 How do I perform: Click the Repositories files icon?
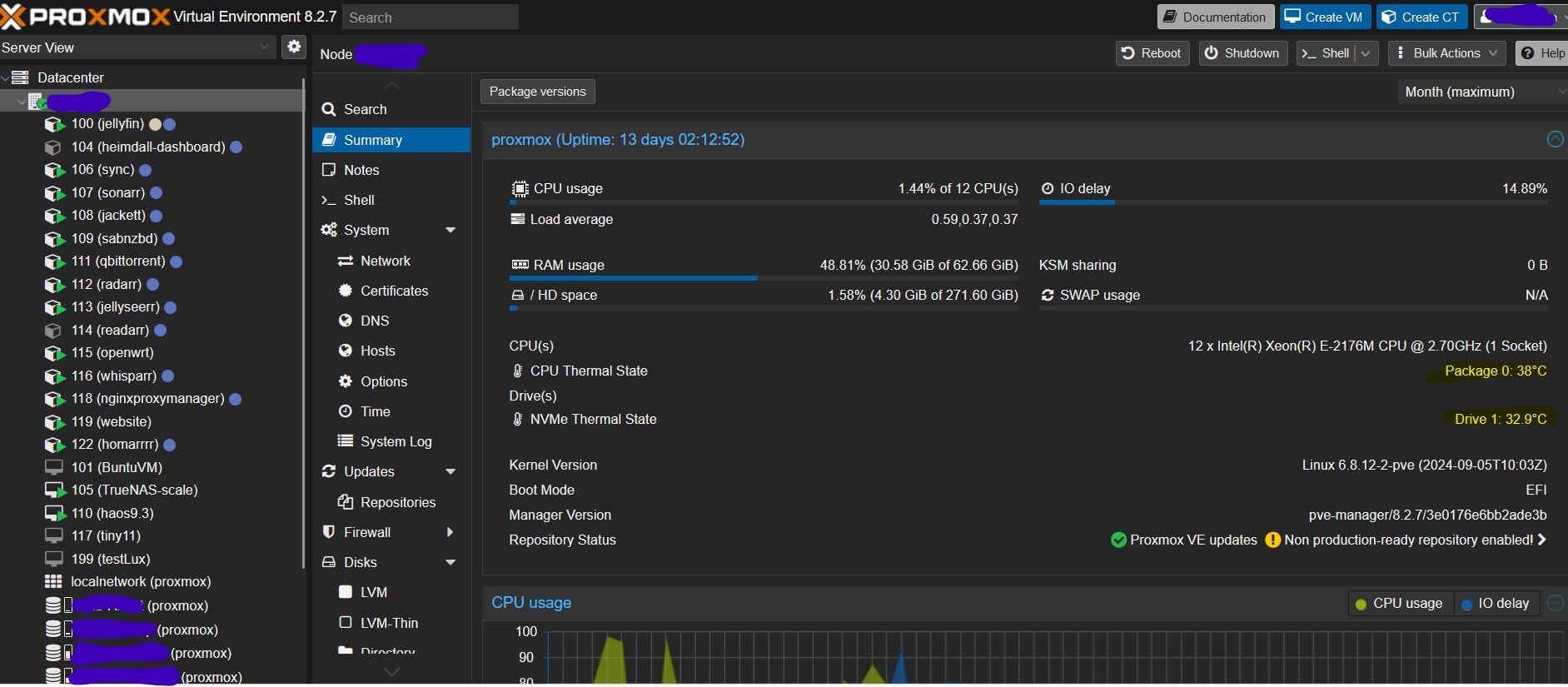click(346, 502)
